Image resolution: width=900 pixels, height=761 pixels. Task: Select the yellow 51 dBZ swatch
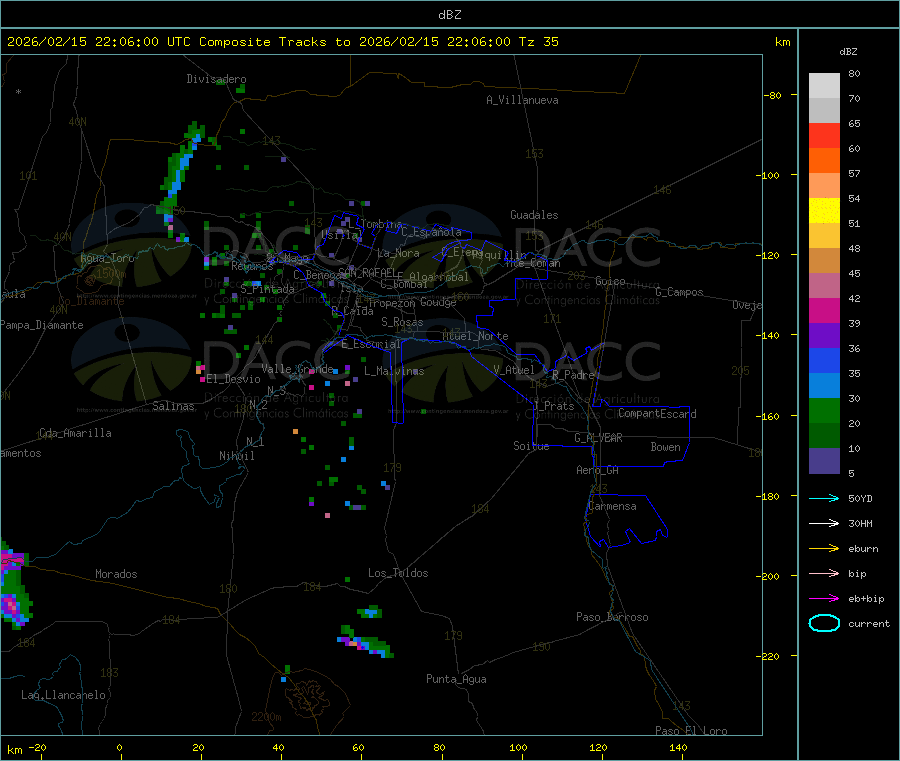[x=824, y=210]
